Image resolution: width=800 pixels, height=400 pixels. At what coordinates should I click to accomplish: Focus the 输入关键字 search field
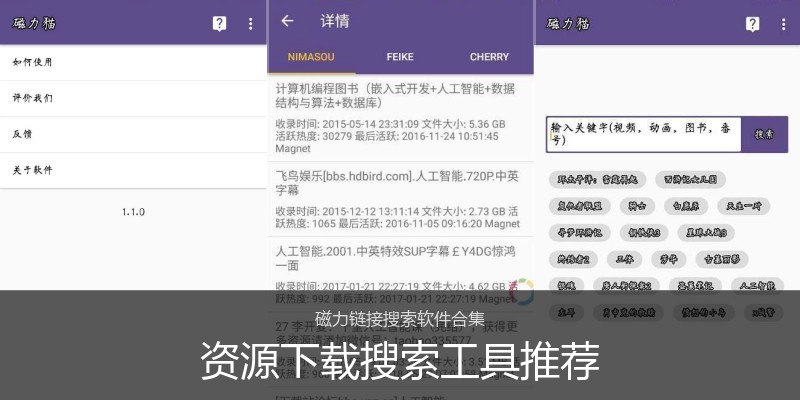643,134
